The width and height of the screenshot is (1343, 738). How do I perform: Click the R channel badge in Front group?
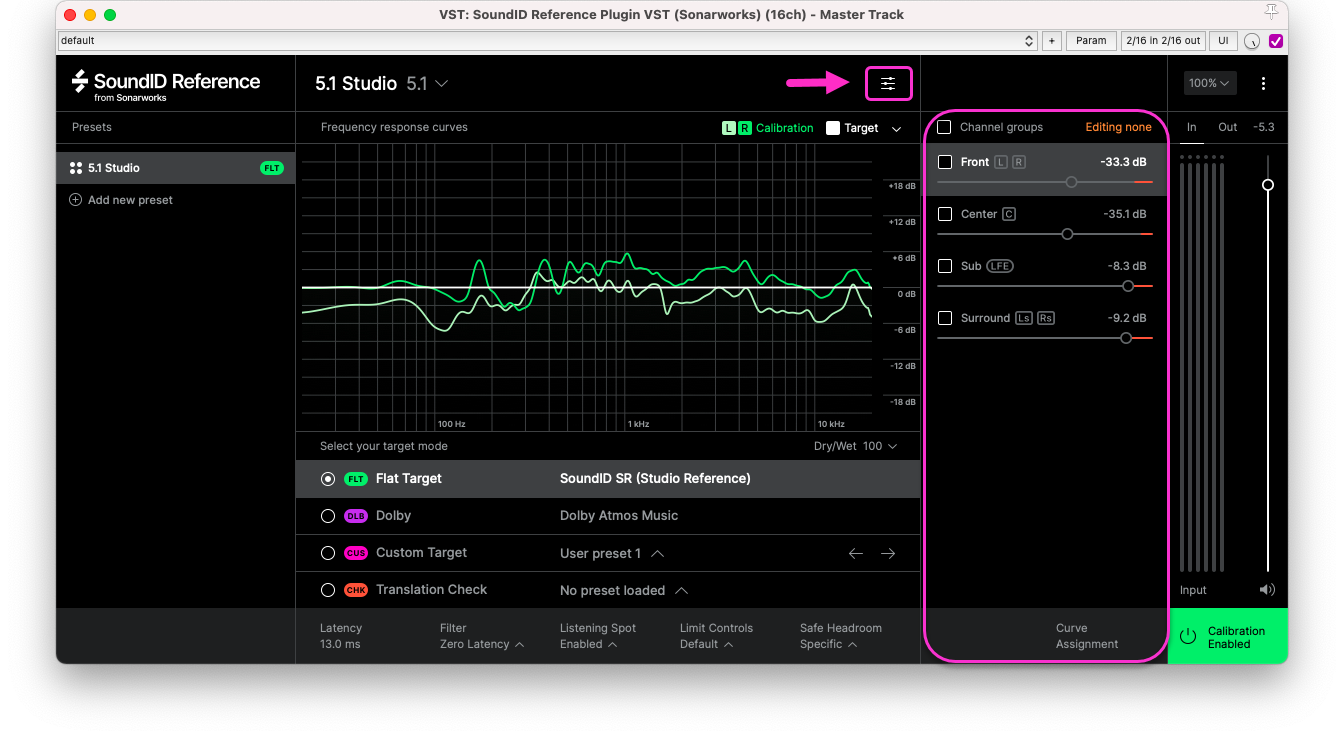click(x=1019, y=162)
